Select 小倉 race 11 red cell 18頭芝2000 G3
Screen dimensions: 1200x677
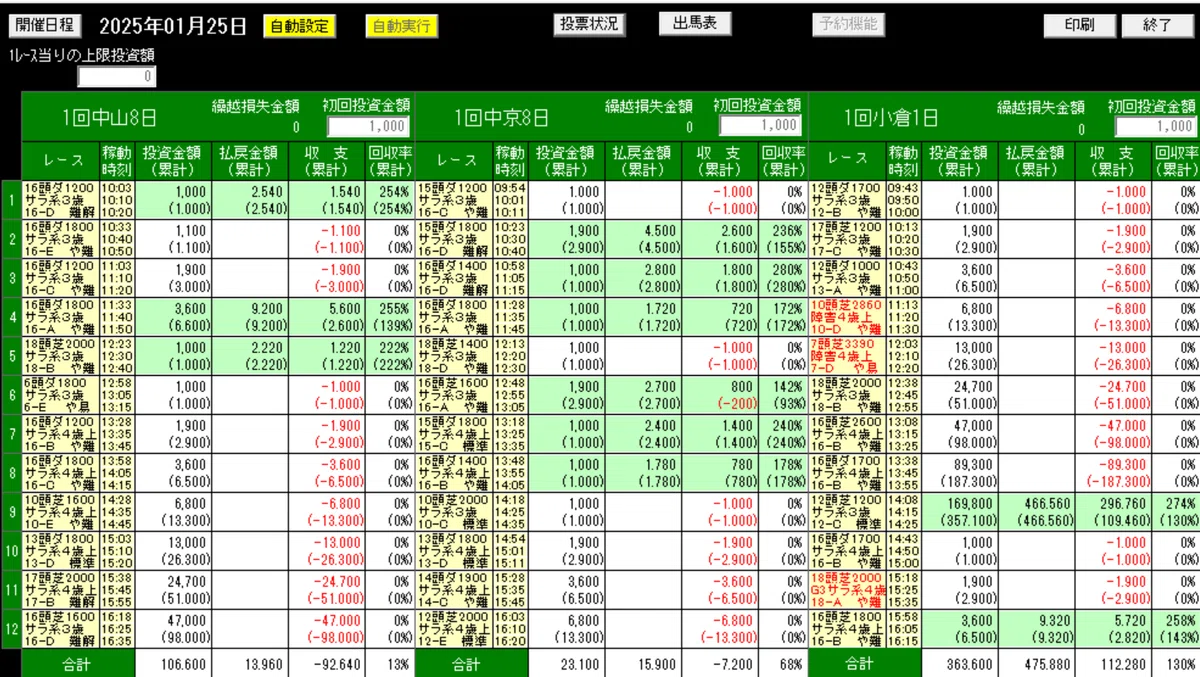point(846,590)
